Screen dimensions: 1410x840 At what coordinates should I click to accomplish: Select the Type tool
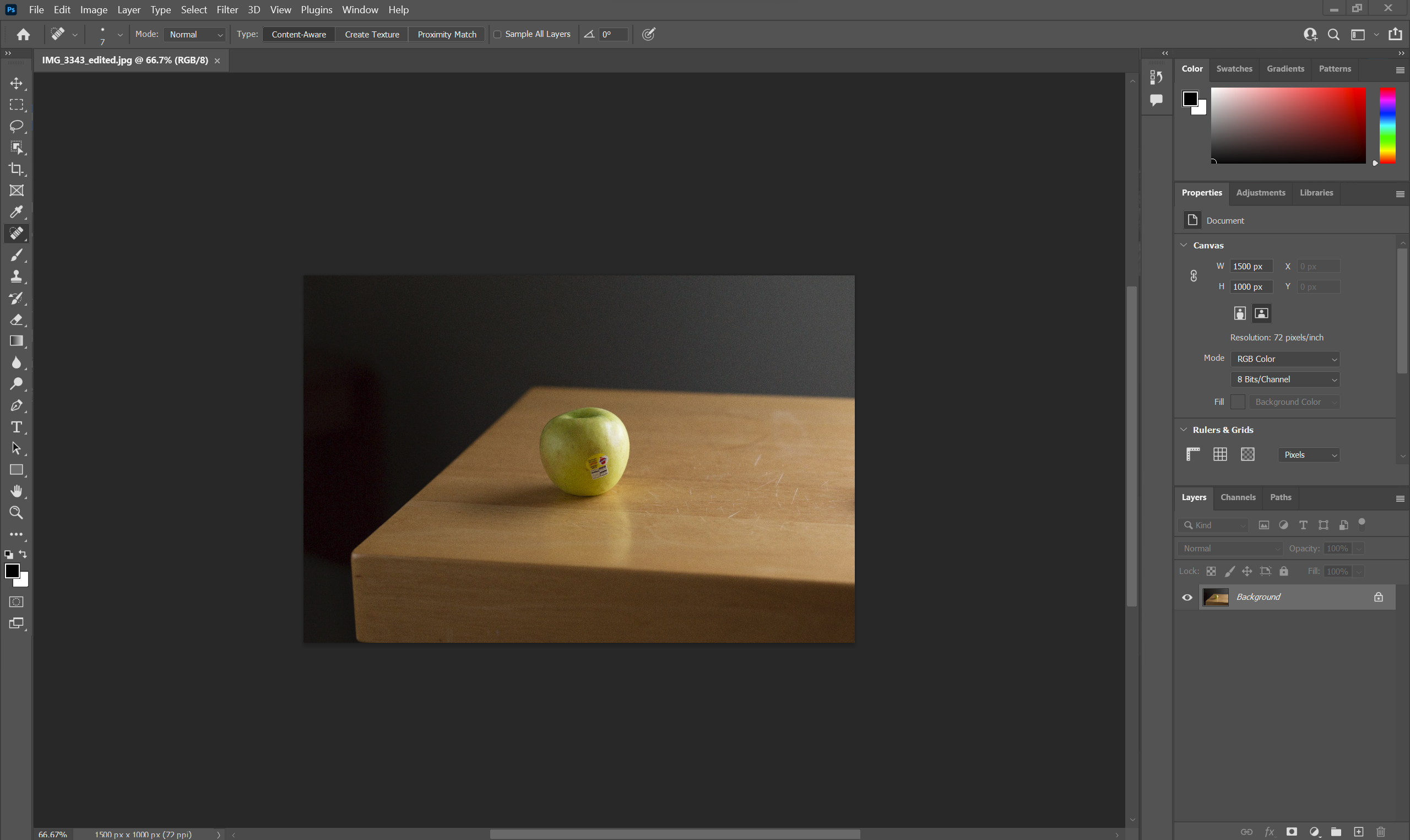(16, 427)
